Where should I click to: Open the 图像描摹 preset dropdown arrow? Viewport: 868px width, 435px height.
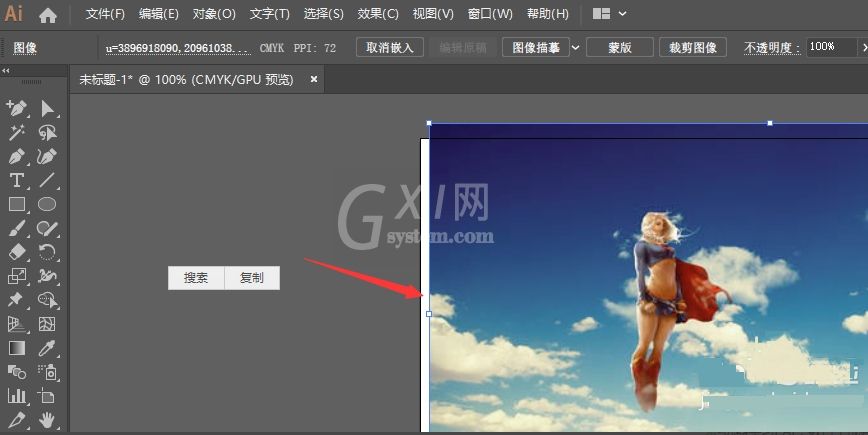tap(575, 48)
